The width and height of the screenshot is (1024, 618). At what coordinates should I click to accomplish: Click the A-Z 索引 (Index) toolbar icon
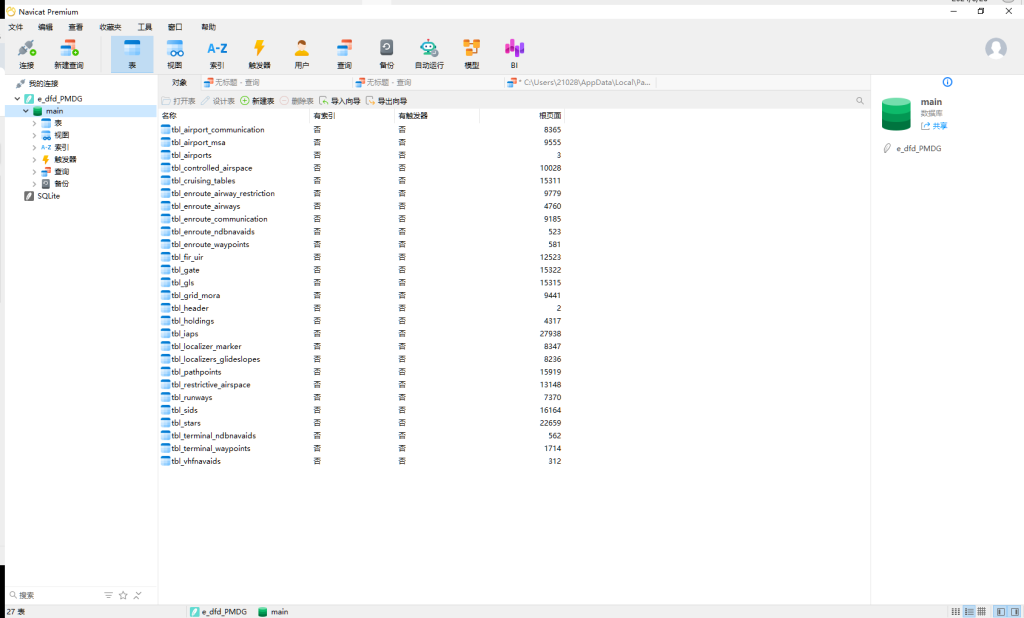click(217, 54)
